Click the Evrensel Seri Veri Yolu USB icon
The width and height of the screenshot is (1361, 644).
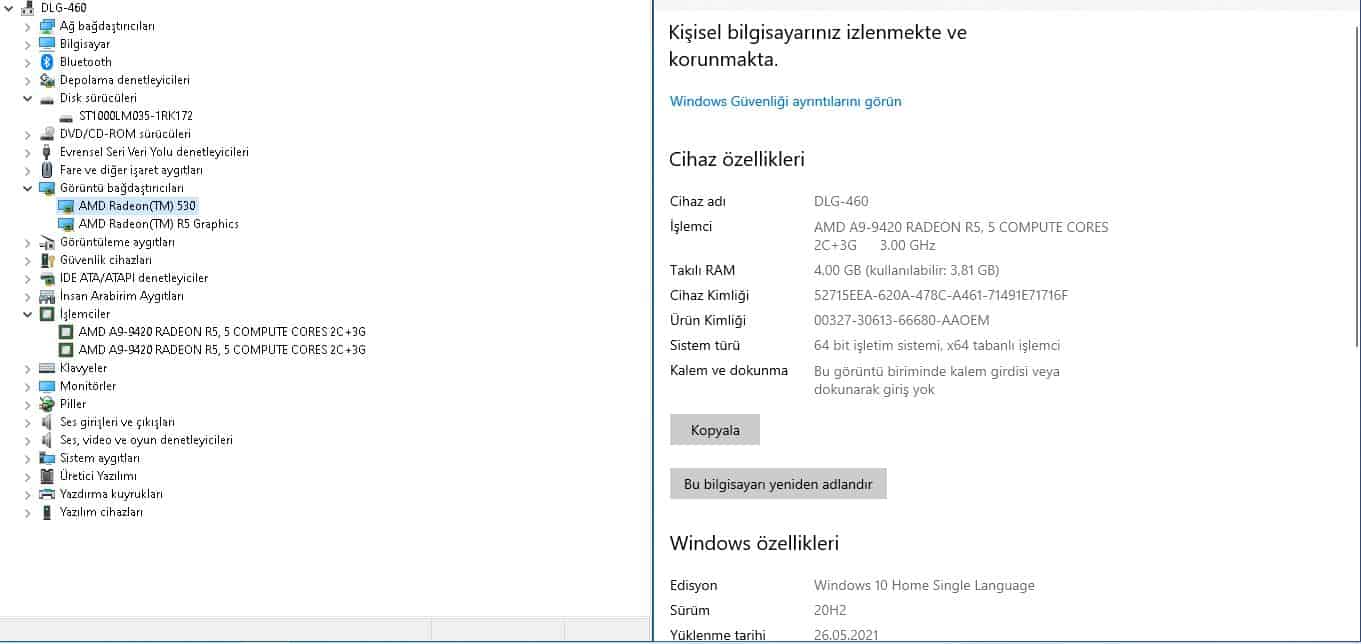tap(46, 152)
